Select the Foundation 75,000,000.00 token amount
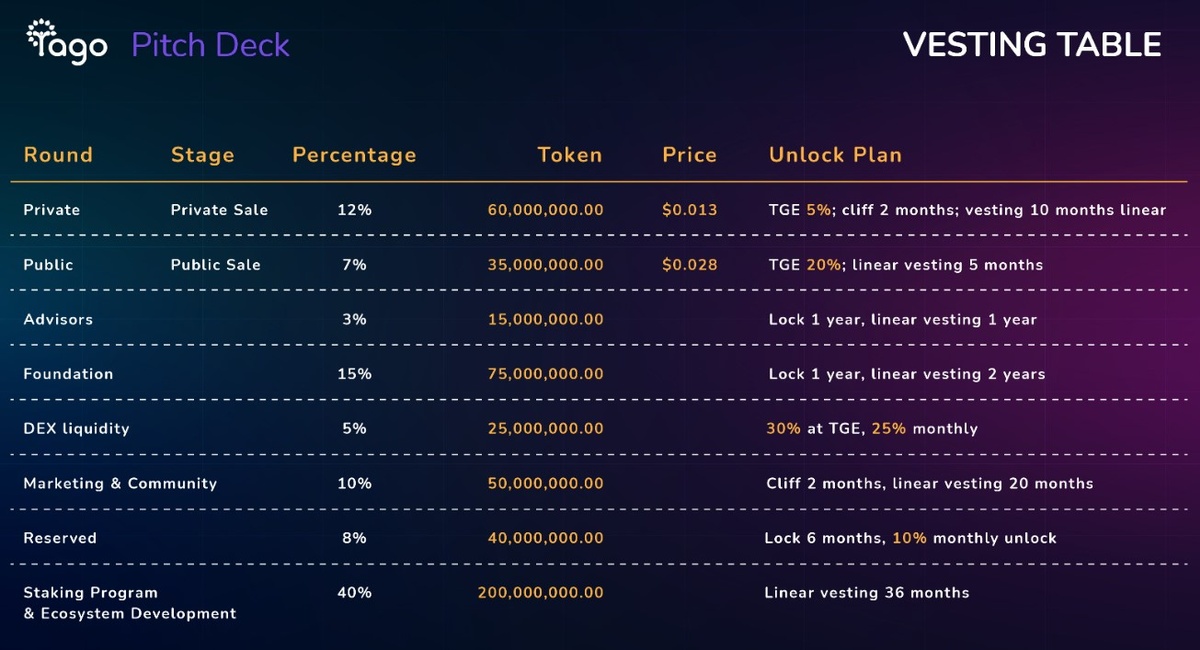 point(545,374)
